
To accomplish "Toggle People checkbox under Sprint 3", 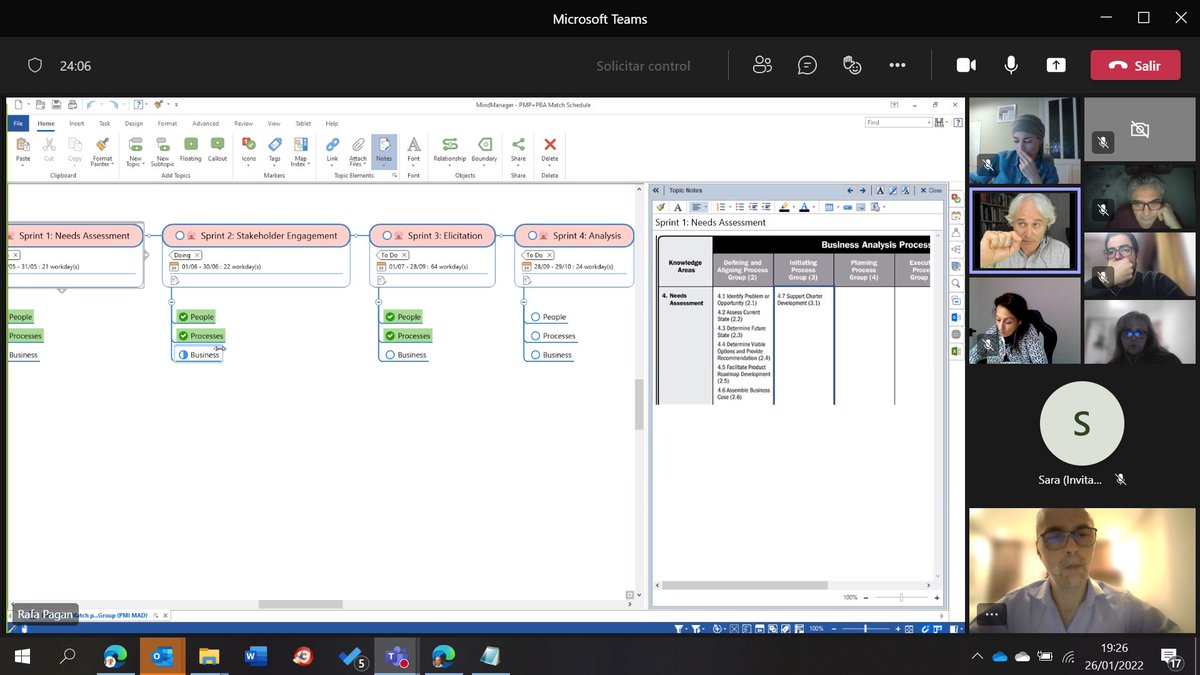I will [391, 317].
